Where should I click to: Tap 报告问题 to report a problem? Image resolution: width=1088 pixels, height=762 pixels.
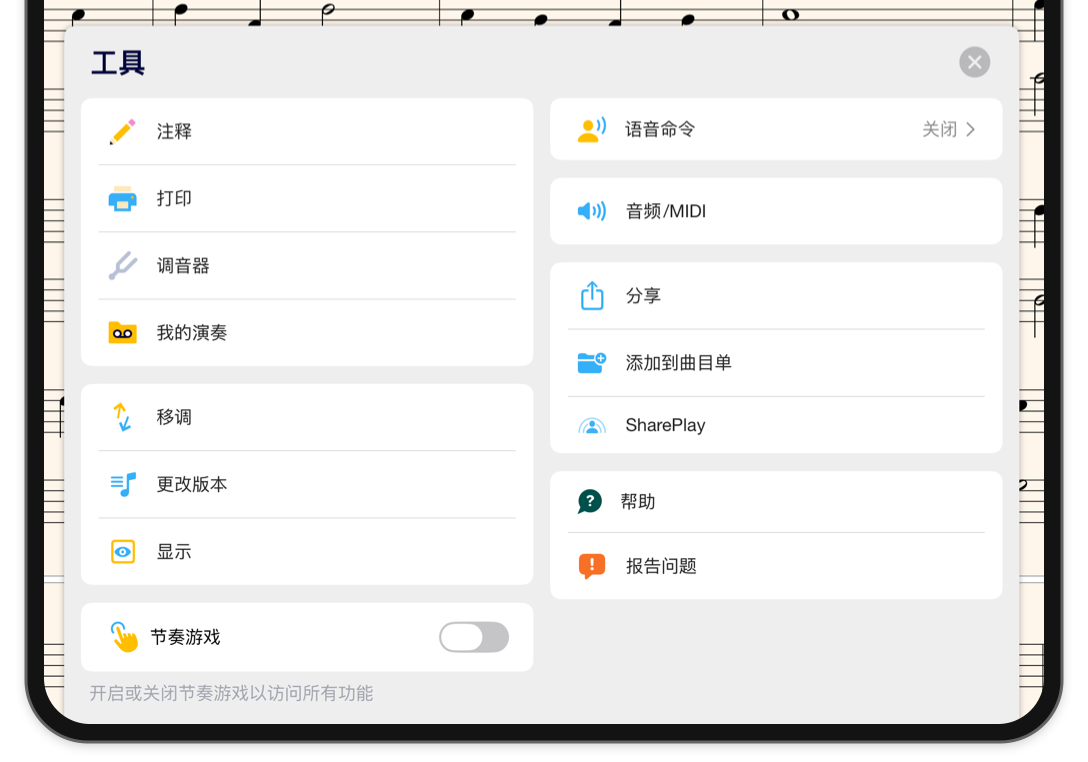point(776,566)
